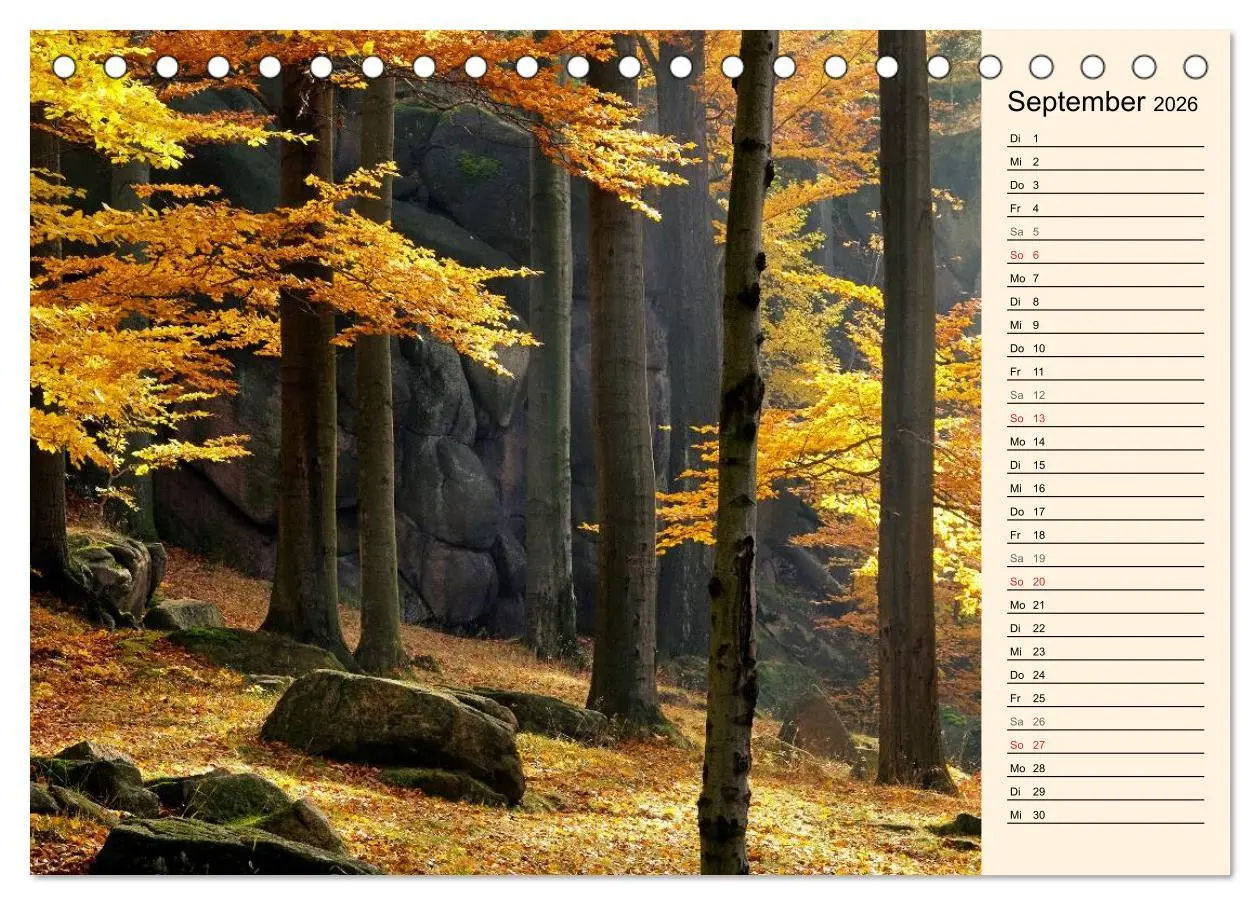Select the row Di 8
This screenshot has height=905, width=1260.
tap(1105, 301)
